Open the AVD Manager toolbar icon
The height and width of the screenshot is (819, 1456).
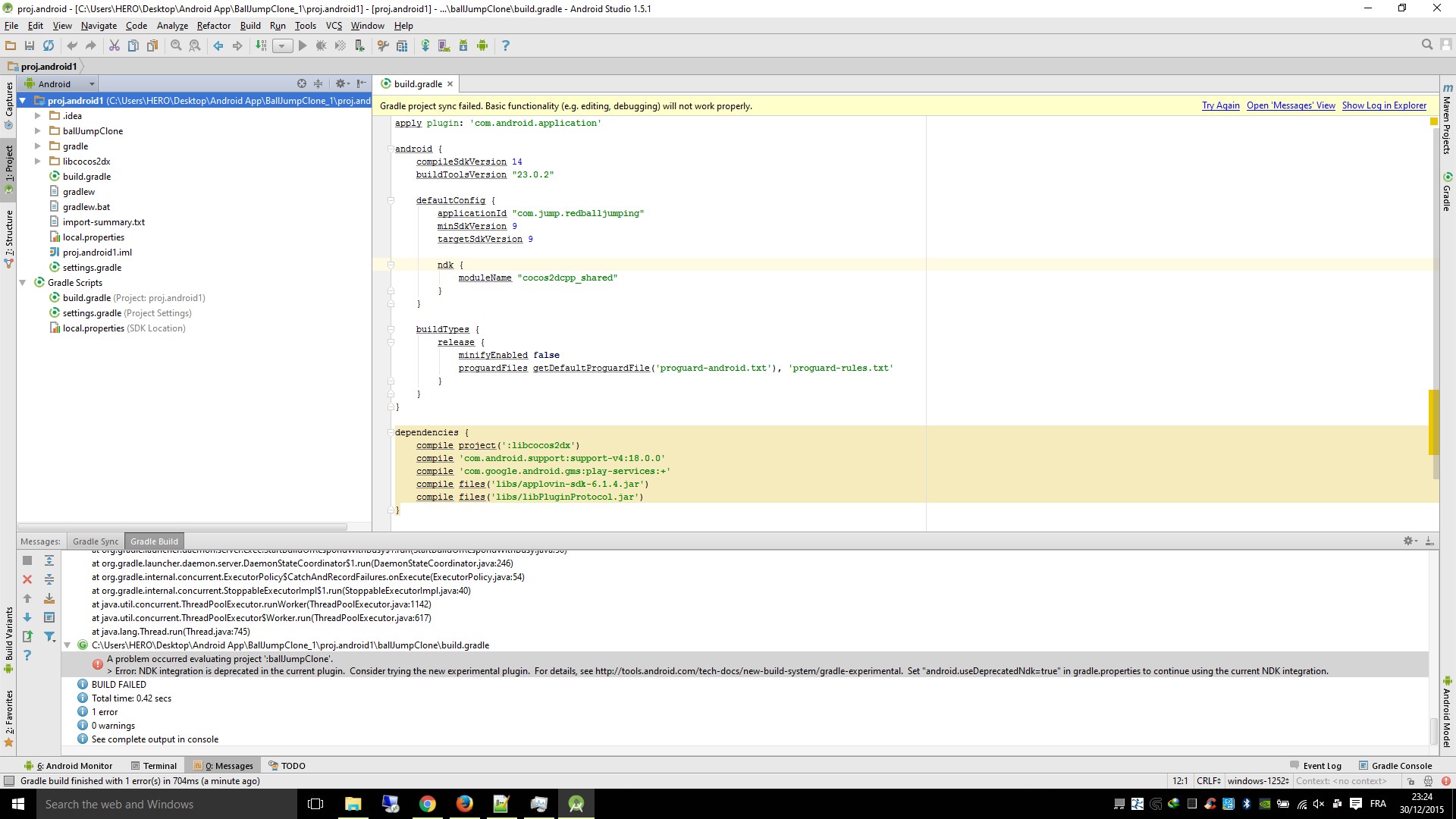point(444,45)
